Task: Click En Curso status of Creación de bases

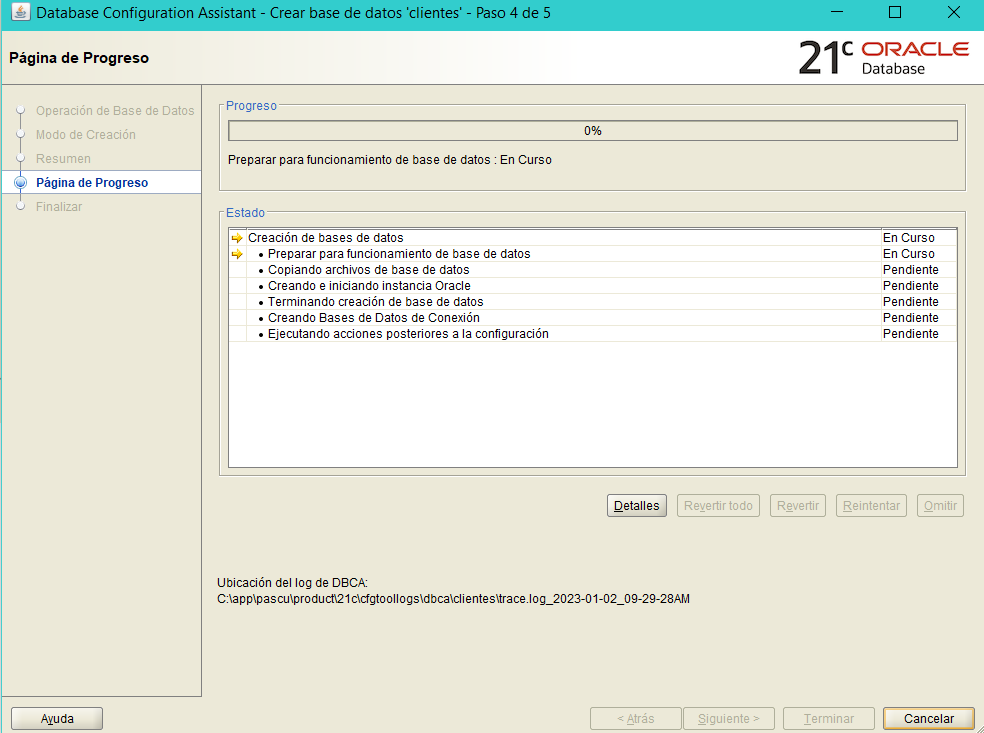Action: [x=908, y=238]
